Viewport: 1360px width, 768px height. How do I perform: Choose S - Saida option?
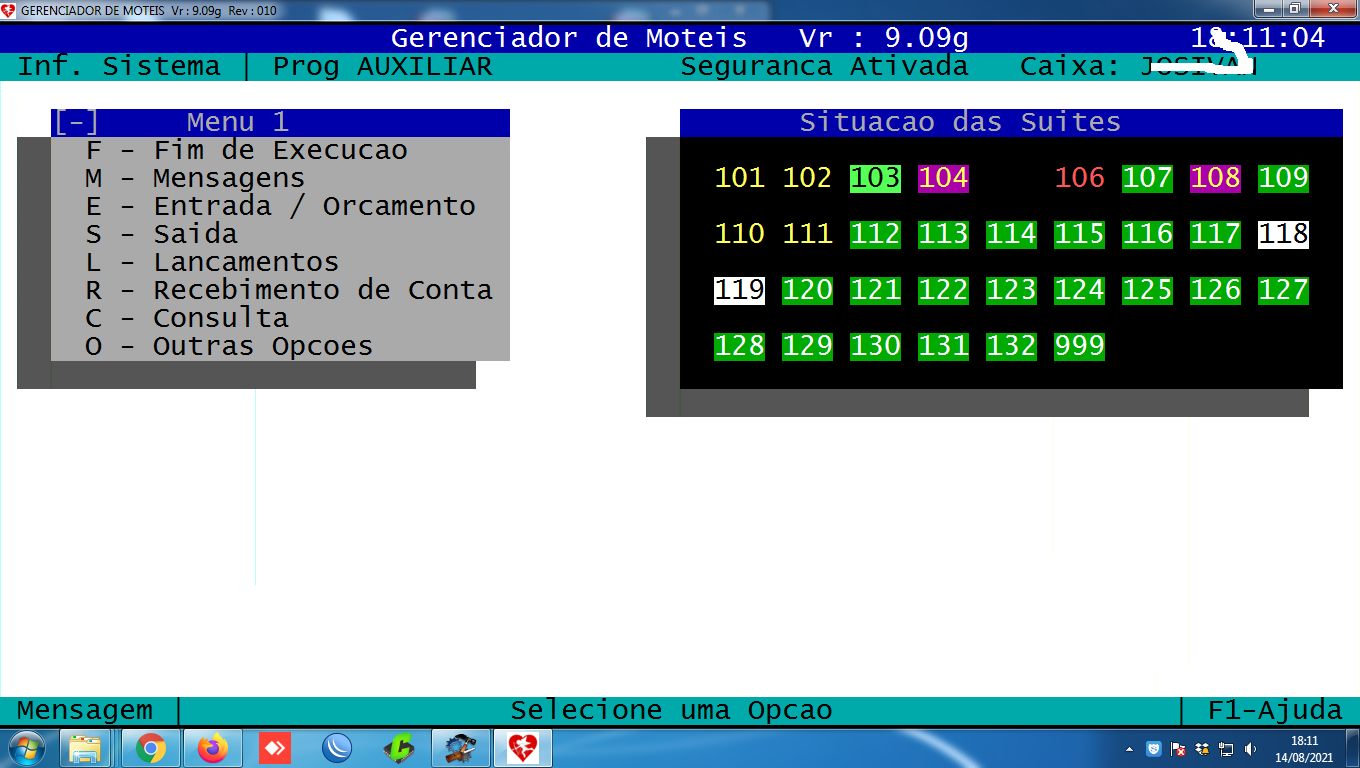280,234
